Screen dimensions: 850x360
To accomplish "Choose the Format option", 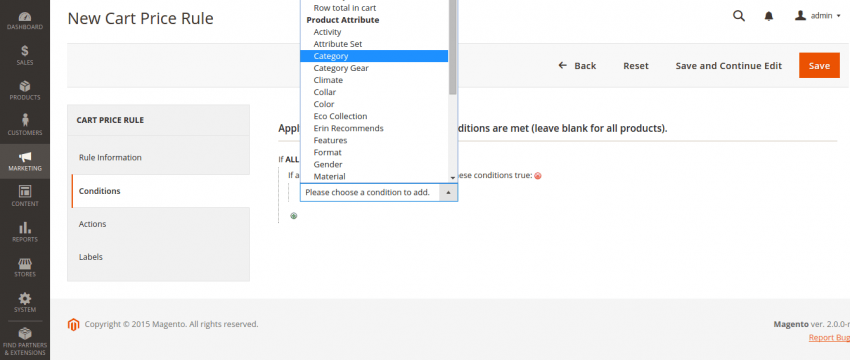I will tap(327, 152).
